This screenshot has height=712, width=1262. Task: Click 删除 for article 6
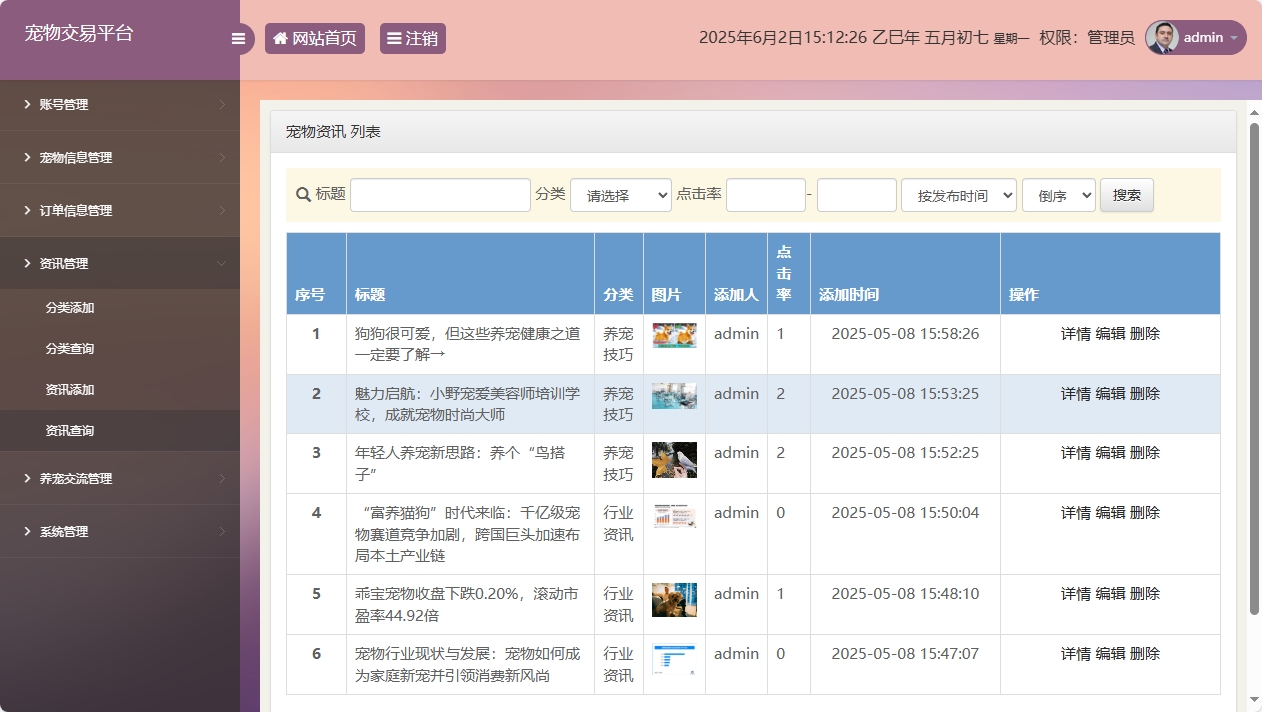[x=1145, y=654]
